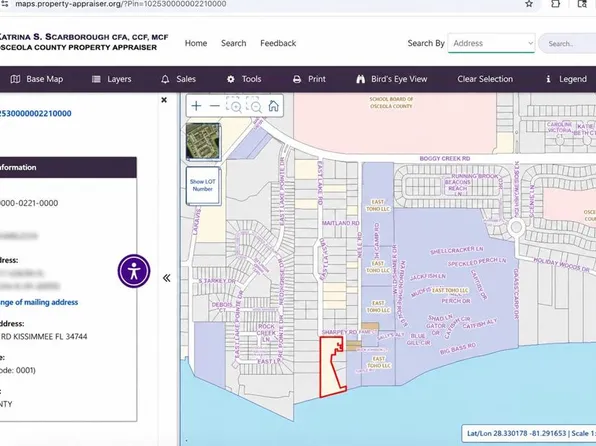
Task: Close the parcel info panel X
Action: 164,100
